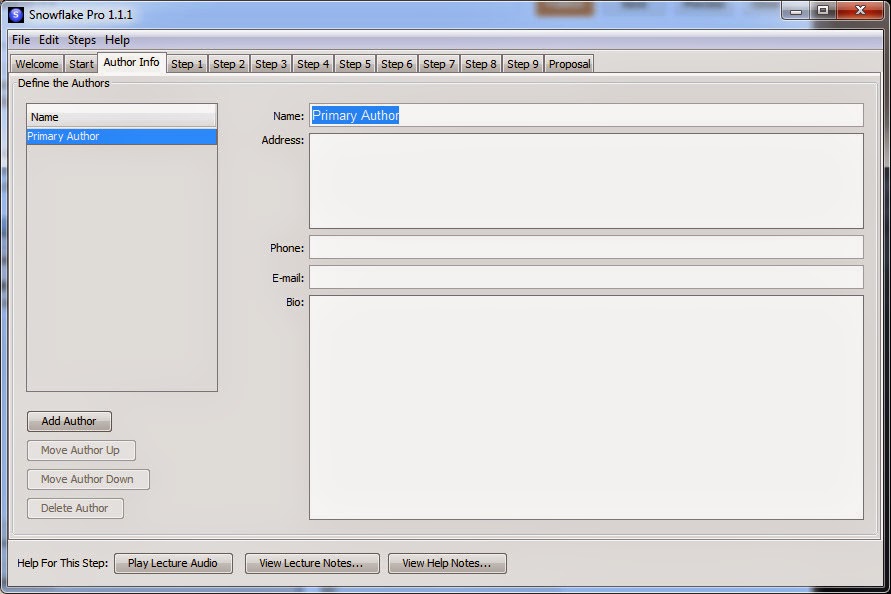Minimize the Snowflake Pro window
This screenshot has width=891, height=594.
[x=796, y=11]
